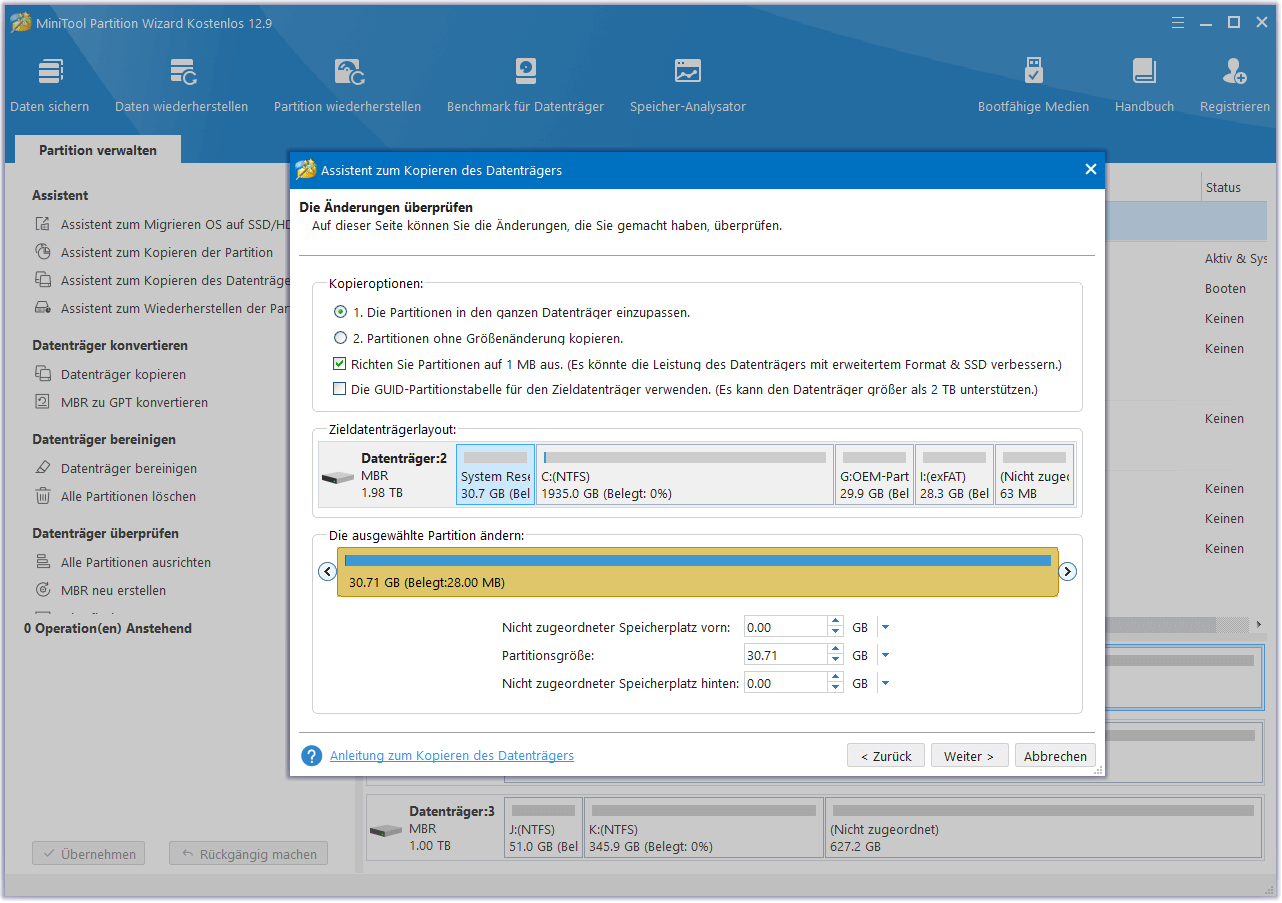Select K:(NTFS) 345.9 GB partition
Image resolution: width=1282 pixels, height=903 pixels.
pyautogui.click(x=704, y=828)
